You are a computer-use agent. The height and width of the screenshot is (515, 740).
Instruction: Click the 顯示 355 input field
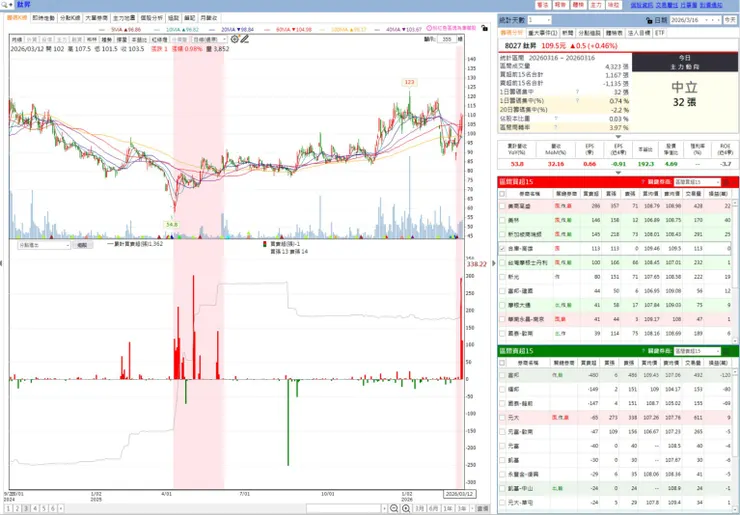coord(446,40)
